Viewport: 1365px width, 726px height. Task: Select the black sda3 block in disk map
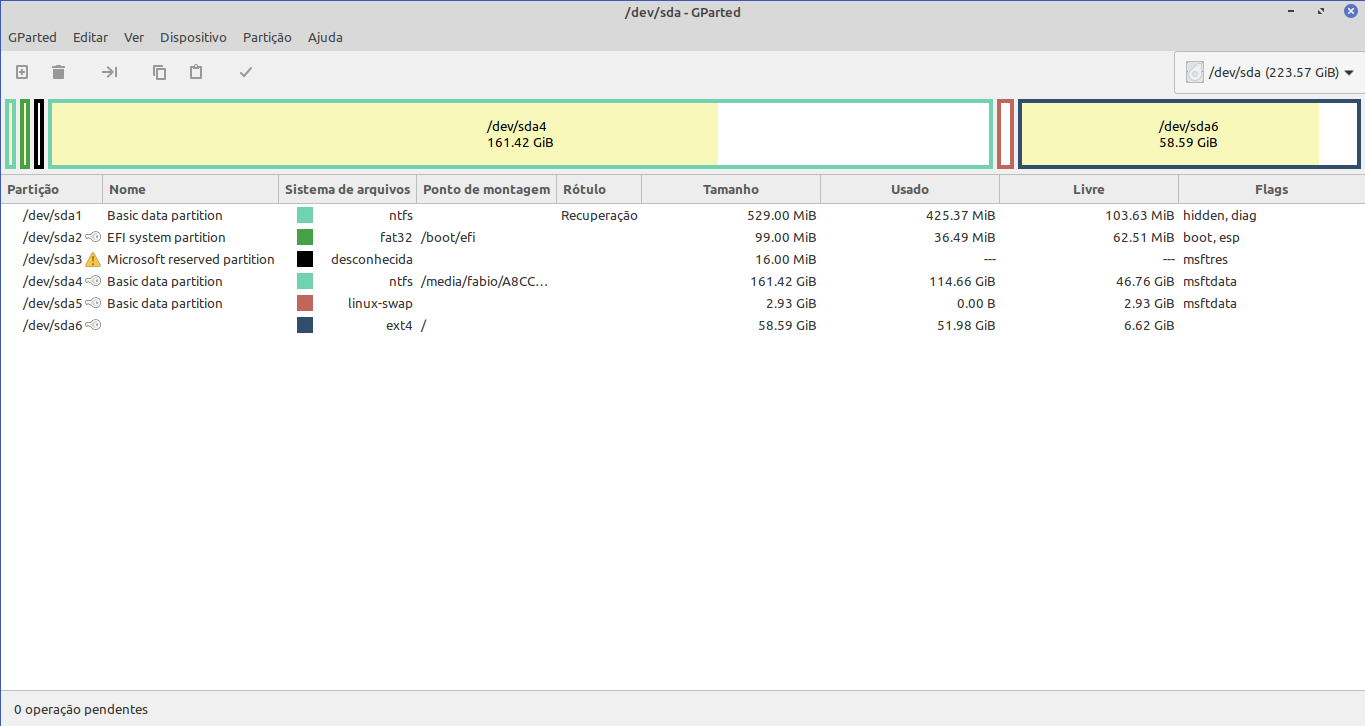38,134
